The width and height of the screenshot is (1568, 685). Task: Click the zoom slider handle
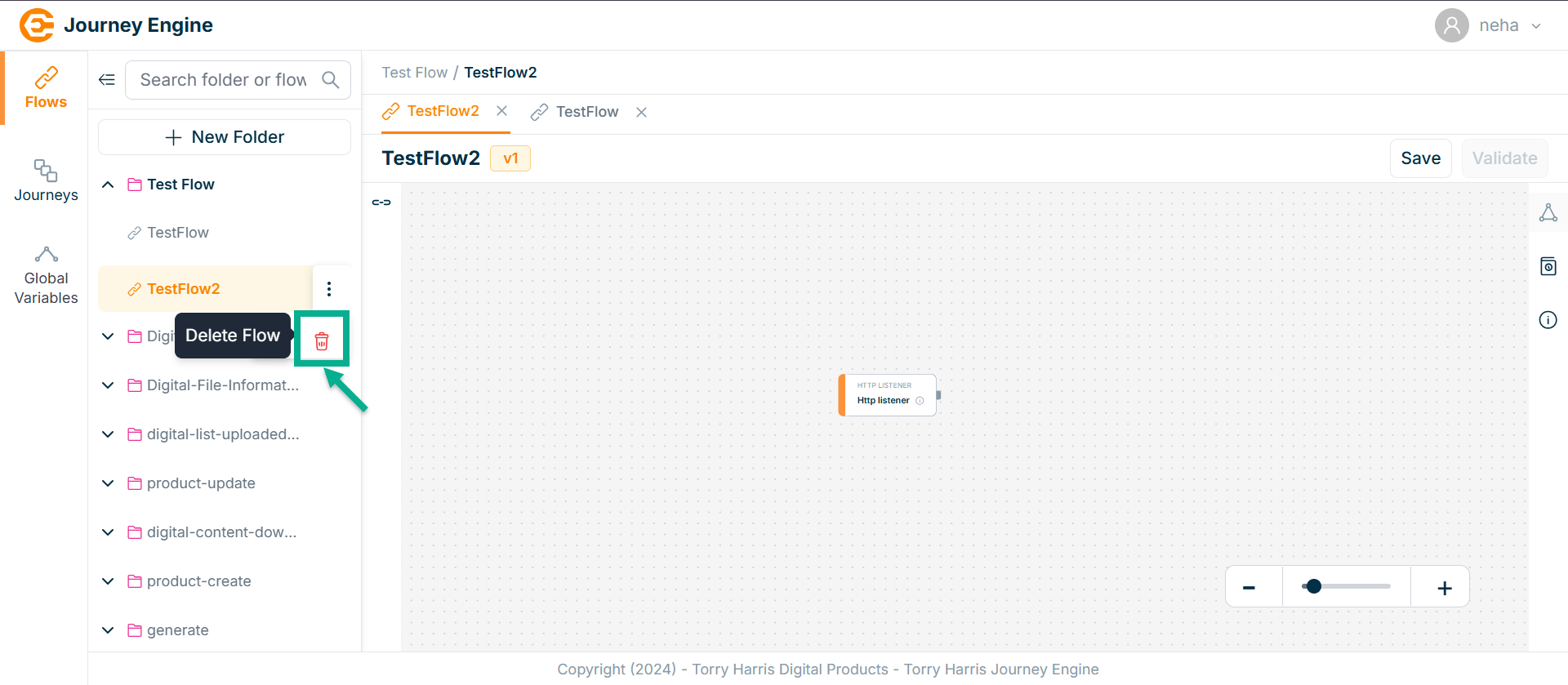point(1313,586)
